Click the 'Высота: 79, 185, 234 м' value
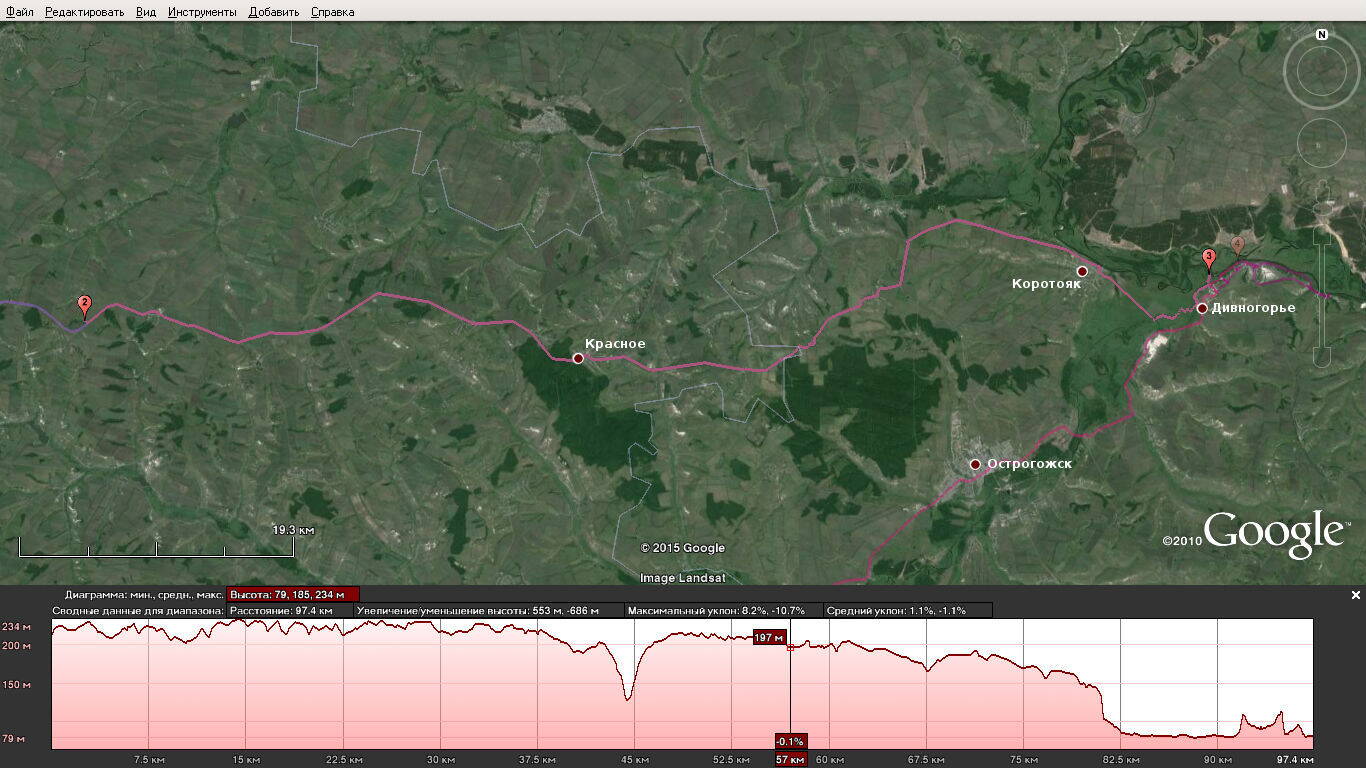The image size is (1366, 768). [293, 594]
